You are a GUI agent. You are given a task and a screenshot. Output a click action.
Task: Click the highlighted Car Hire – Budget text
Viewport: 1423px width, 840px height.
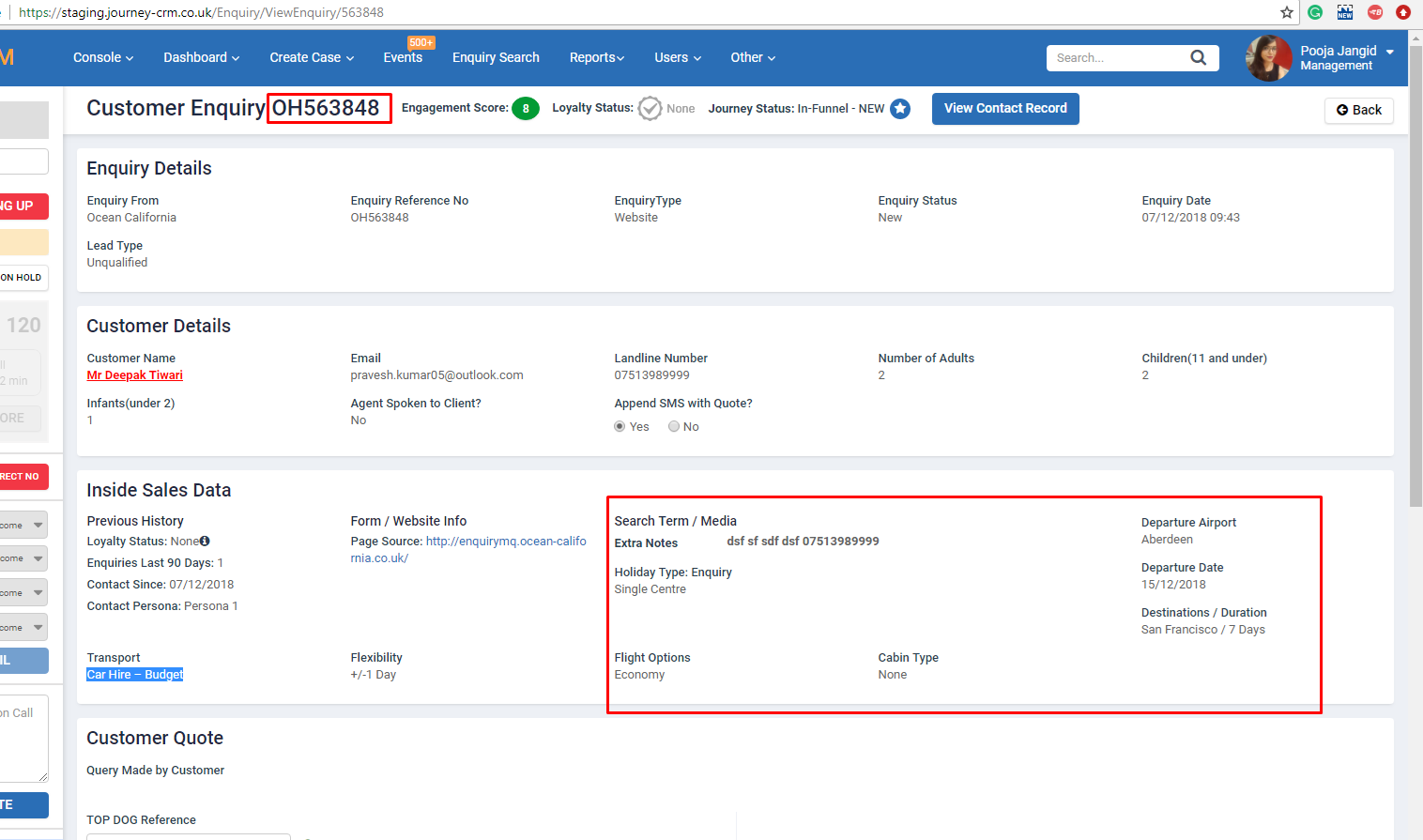(x=135, y=675)
